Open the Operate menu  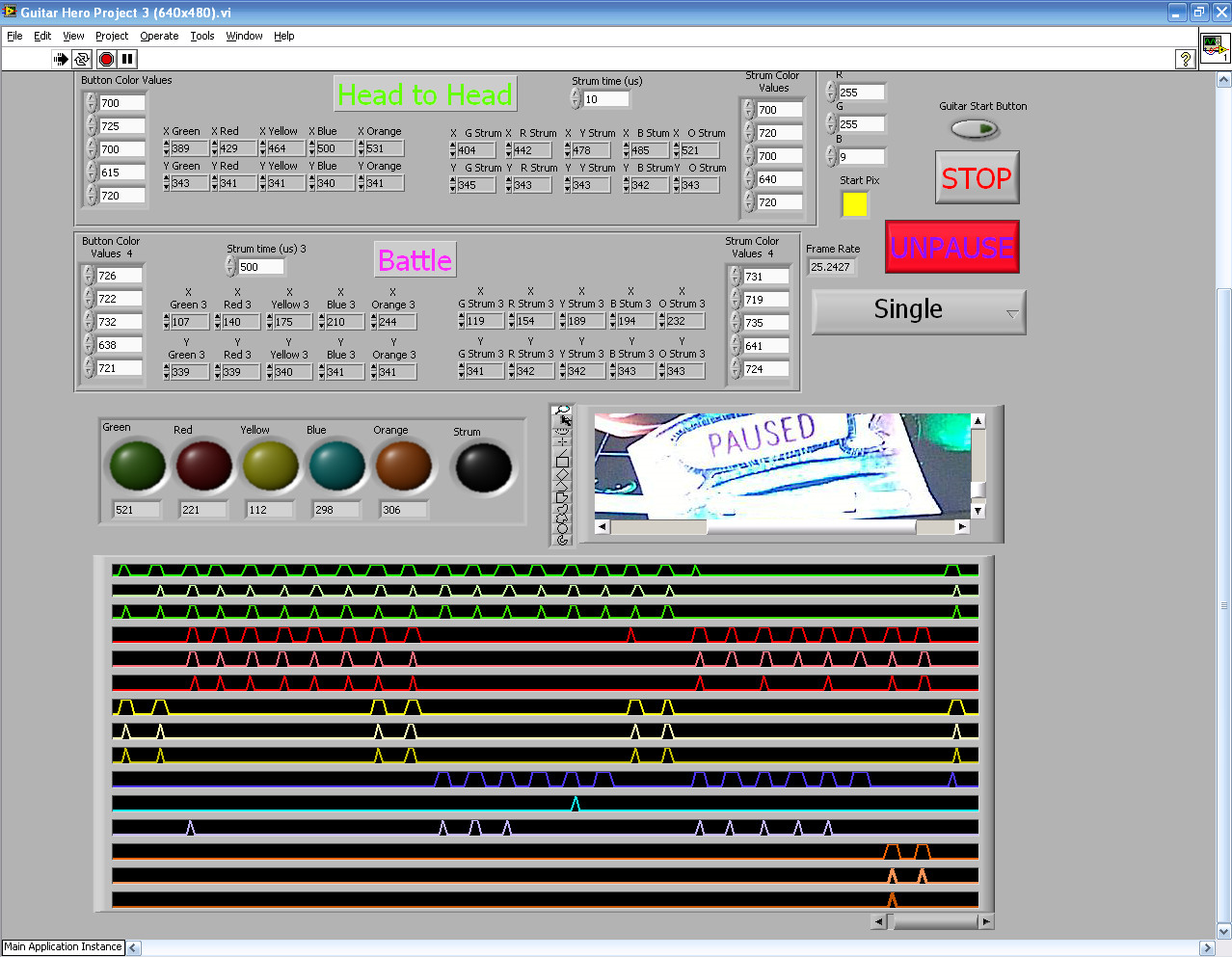pos(159,36)
